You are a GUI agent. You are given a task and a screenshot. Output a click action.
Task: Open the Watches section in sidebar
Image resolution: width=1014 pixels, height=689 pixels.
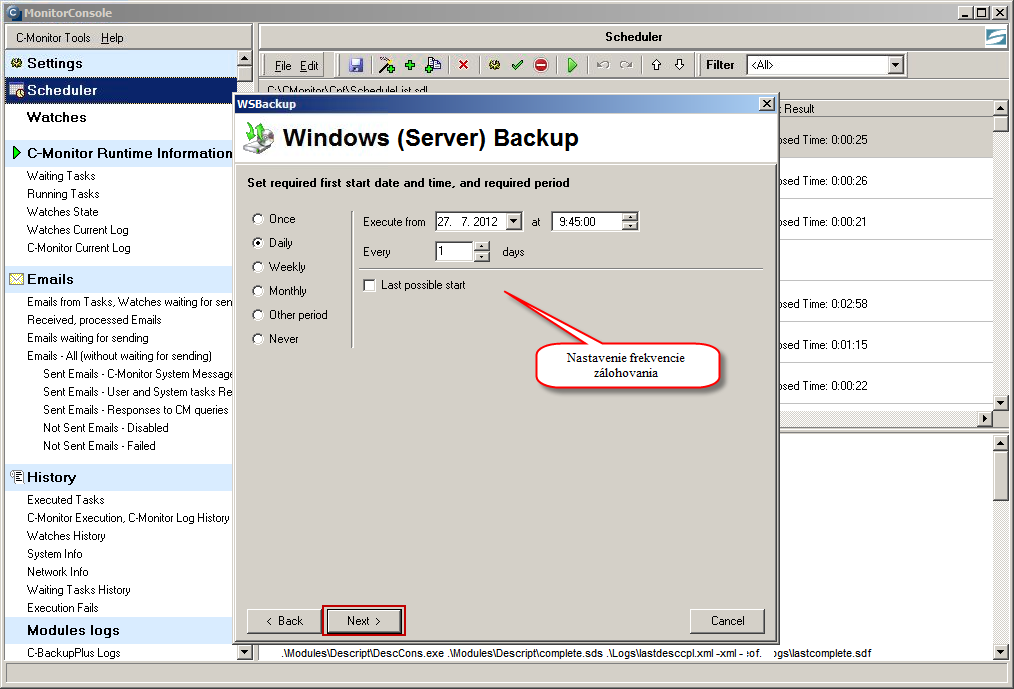click(x=56, y=117)
